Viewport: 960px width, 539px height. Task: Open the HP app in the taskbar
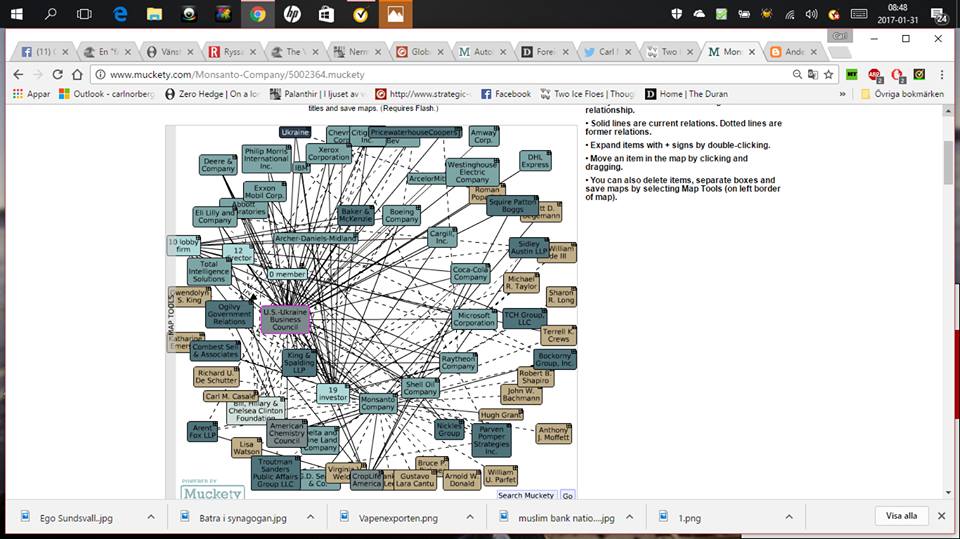click(x=291, y=14)
